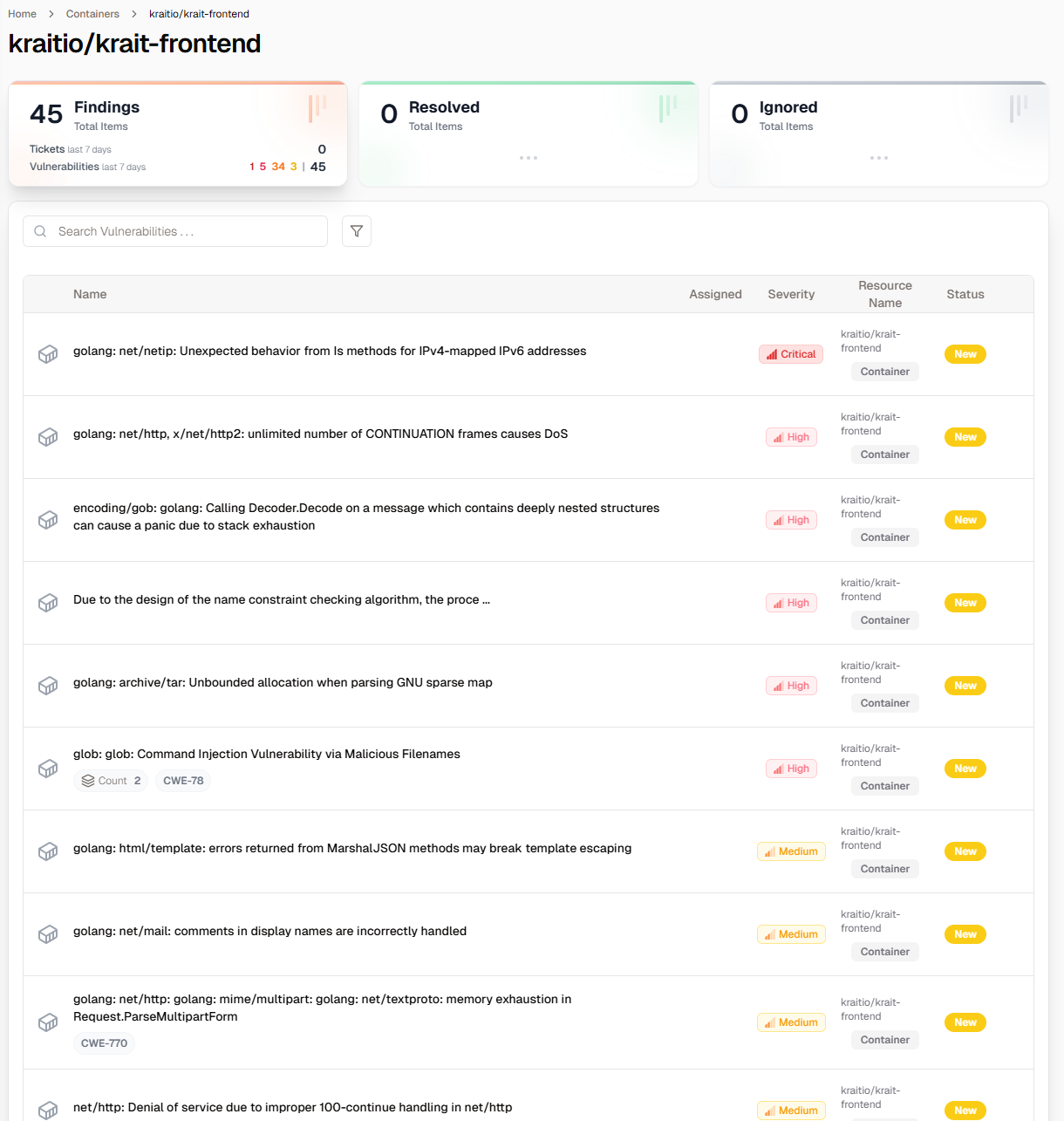Click the Critical severity badge
The height and width of the screenshot is (1121, 1064).
click(790, 354)
